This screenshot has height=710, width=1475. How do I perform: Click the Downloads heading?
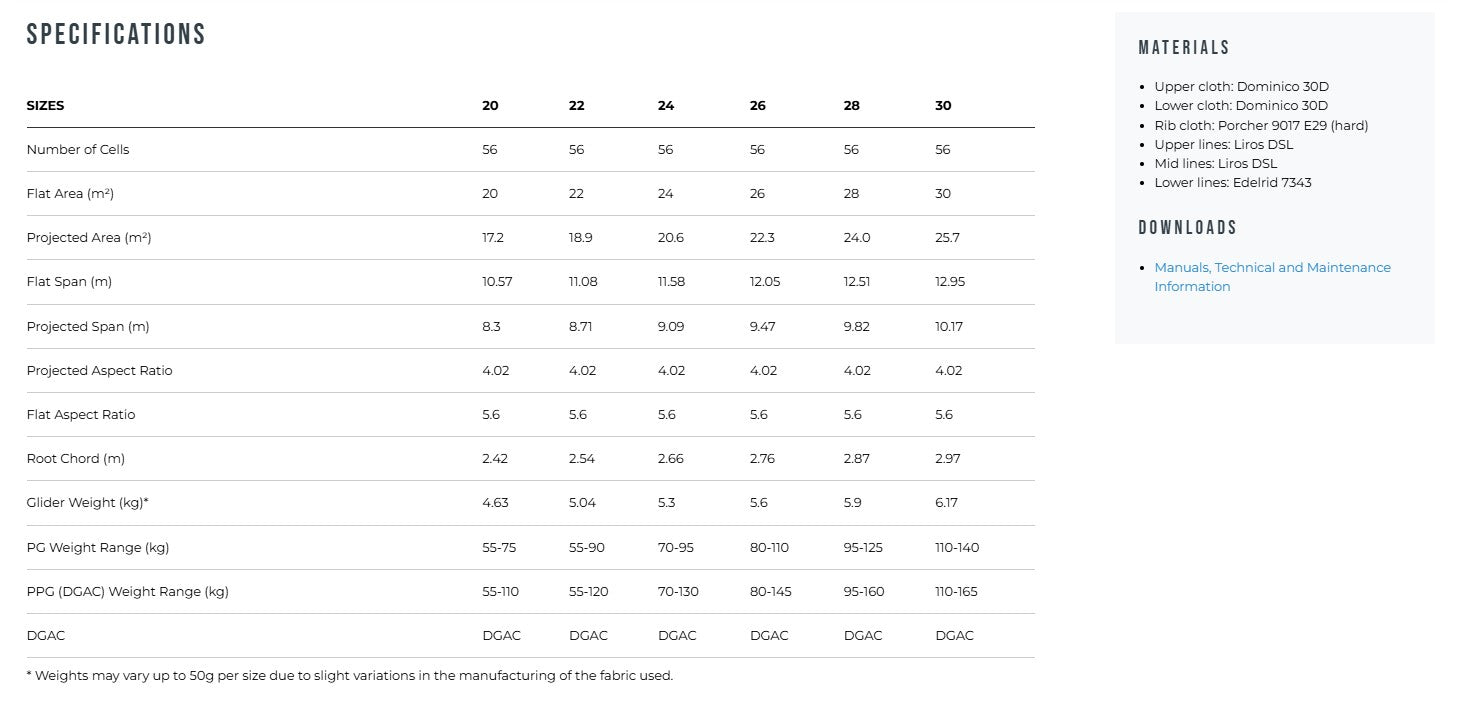pos(1188,228)
